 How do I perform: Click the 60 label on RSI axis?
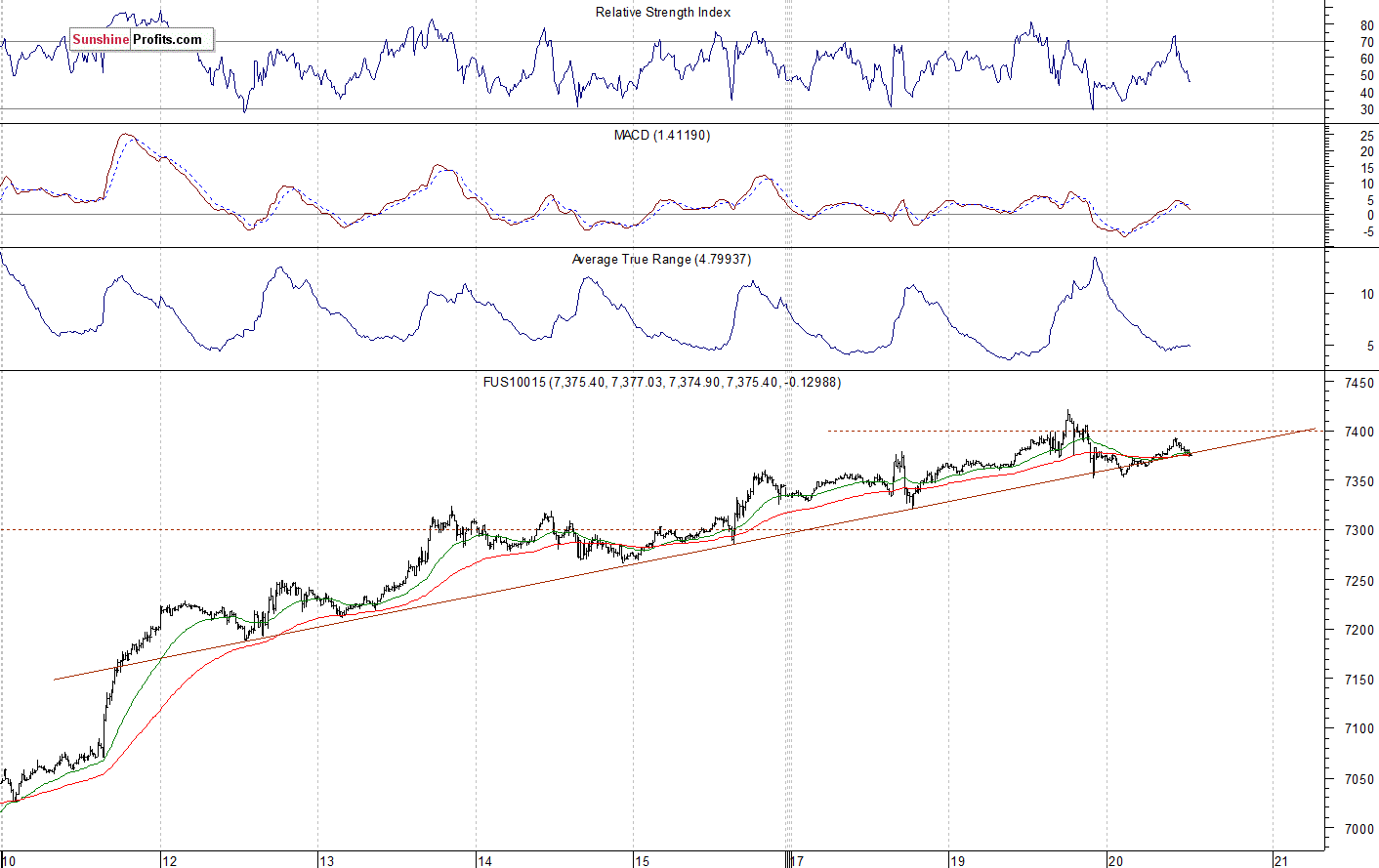[1367, 59]
